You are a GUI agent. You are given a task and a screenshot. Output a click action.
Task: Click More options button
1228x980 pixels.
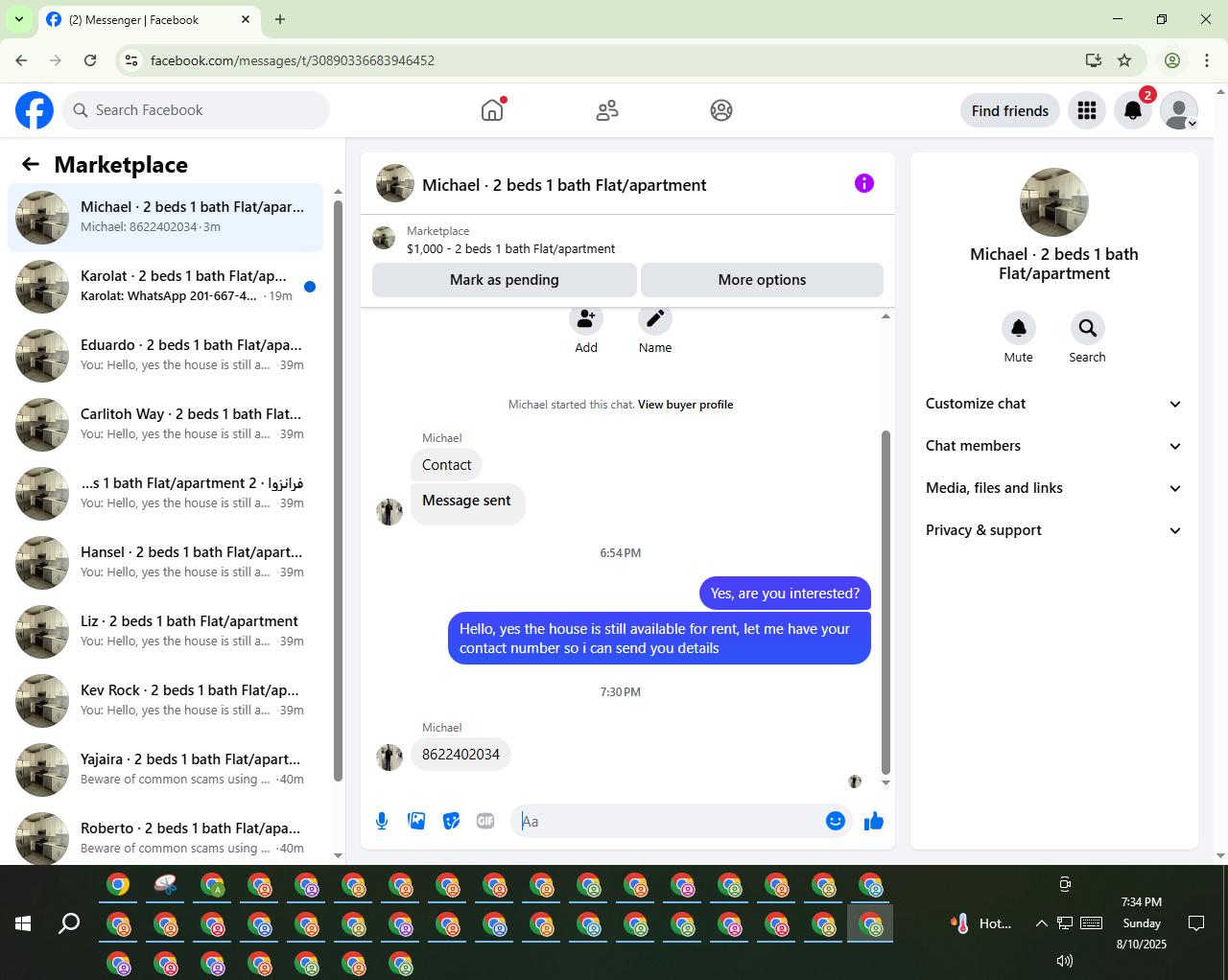point(762,280)
